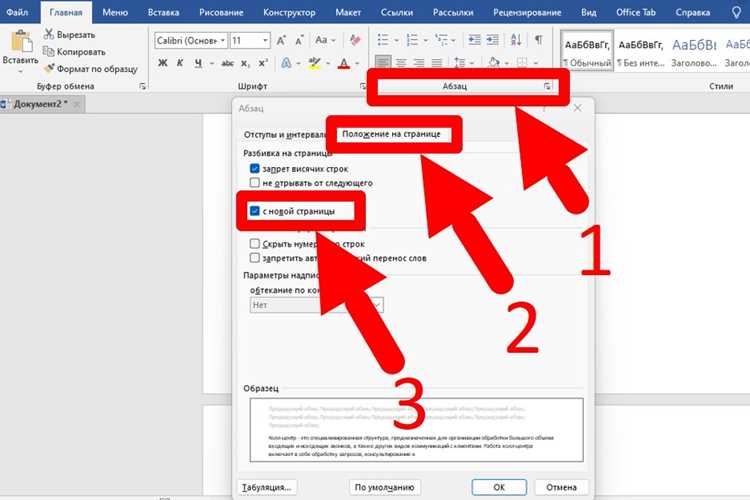
Task: Click the text effects glowing A icon
Action: 286,63
